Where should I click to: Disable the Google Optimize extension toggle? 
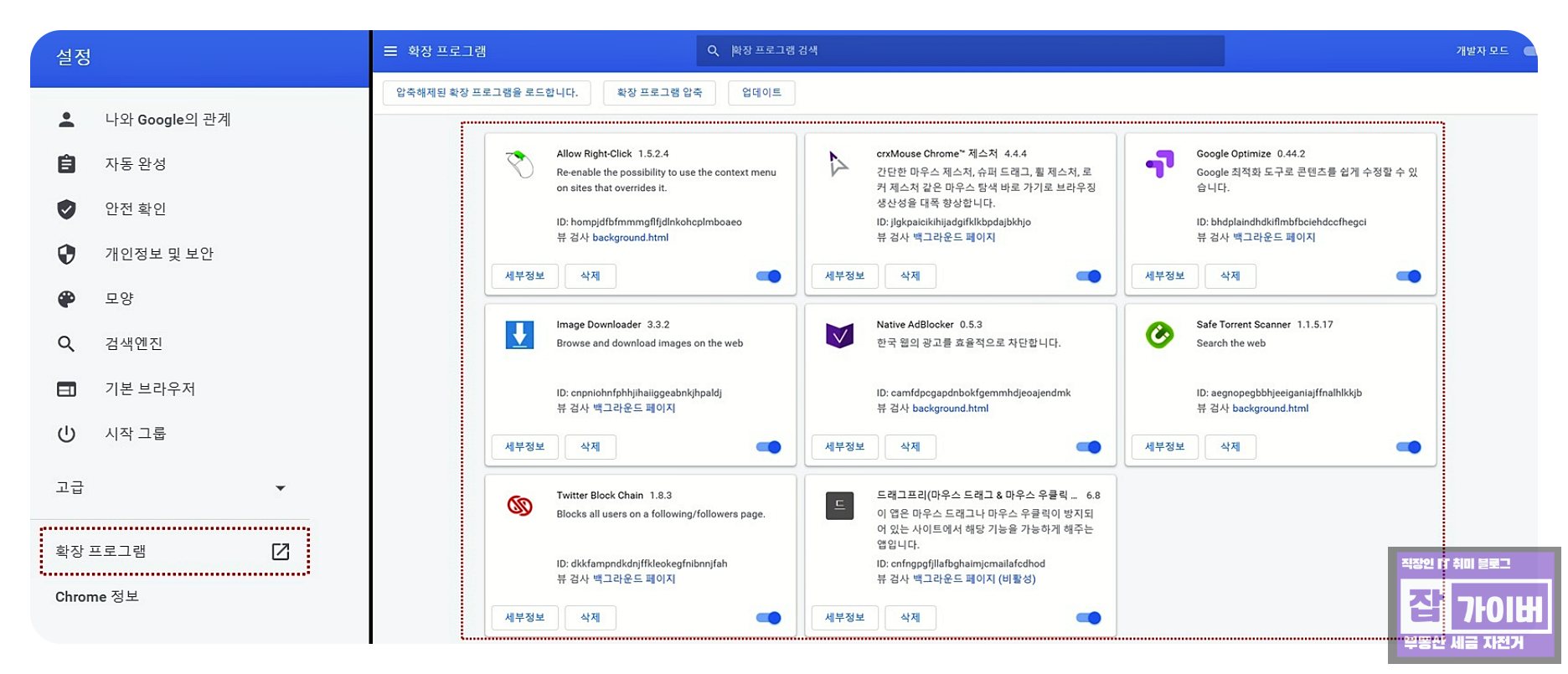1408,276
